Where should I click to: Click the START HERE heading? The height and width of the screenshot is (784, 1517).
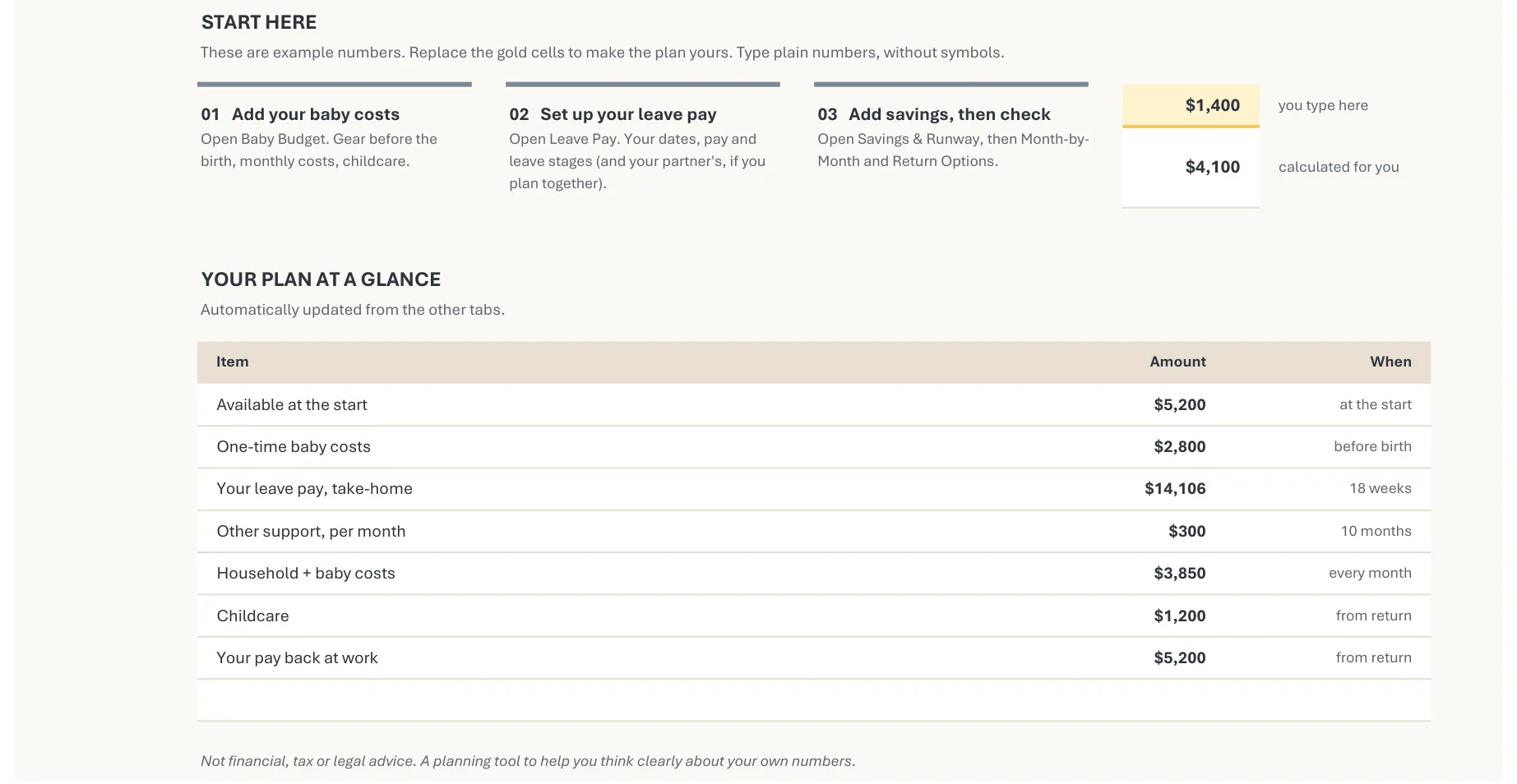coord(259,22)
